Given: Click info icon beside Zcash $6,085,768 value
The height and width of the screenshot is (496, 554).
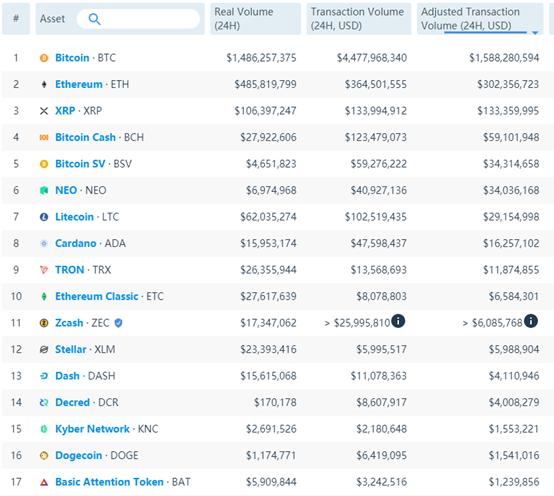Looking at the screenshot, I should pyautogui.click(x=531, y=321).
